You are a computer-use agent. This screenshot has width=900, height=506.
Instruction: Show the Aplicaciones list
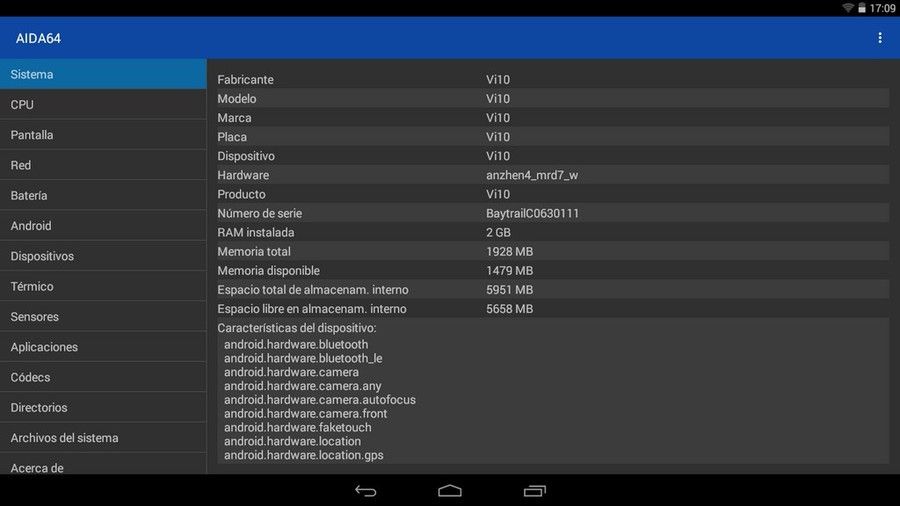(x=103, y=347)
